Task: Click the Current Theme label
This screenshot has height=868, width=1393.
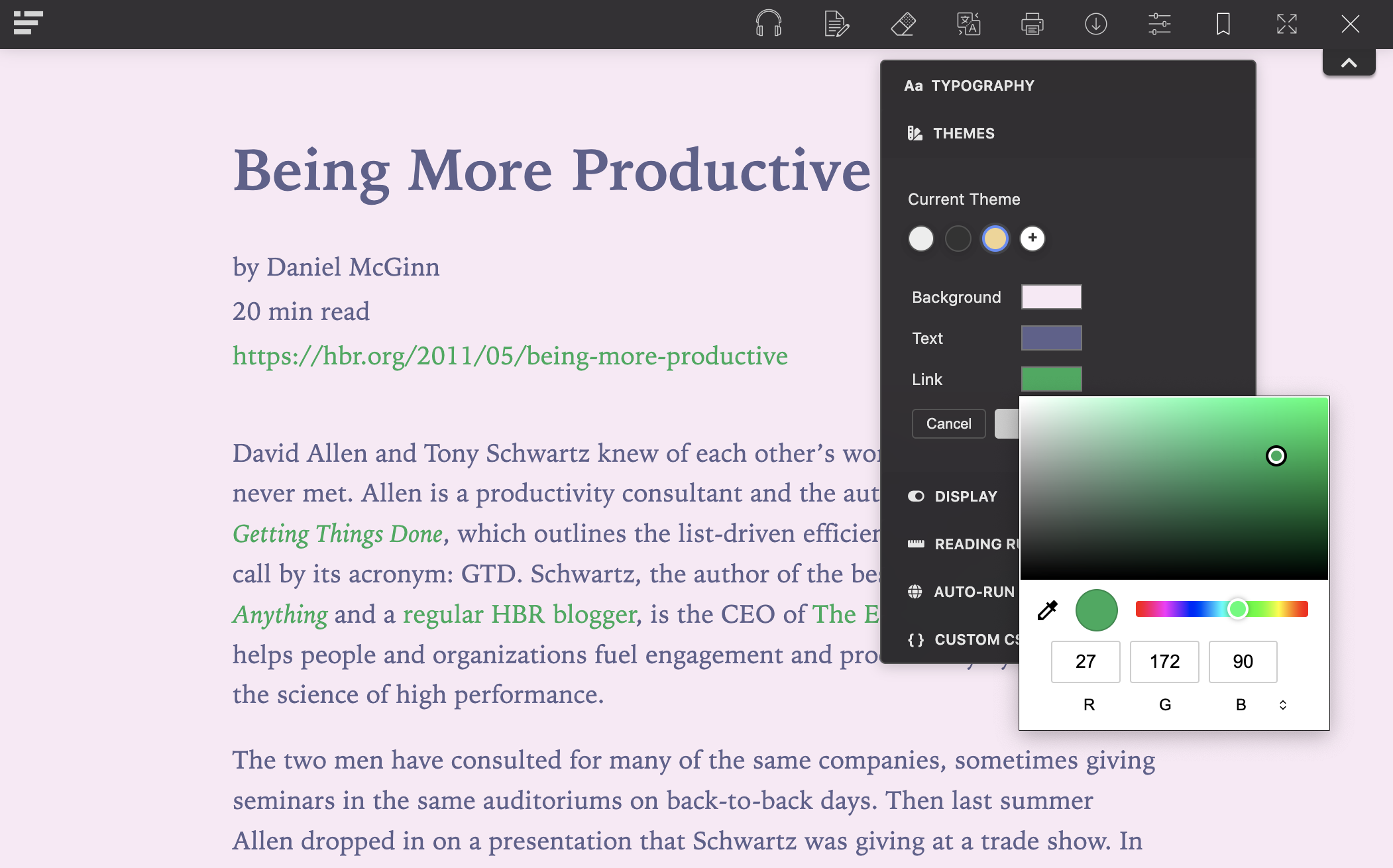Action: tap(964, 199)
